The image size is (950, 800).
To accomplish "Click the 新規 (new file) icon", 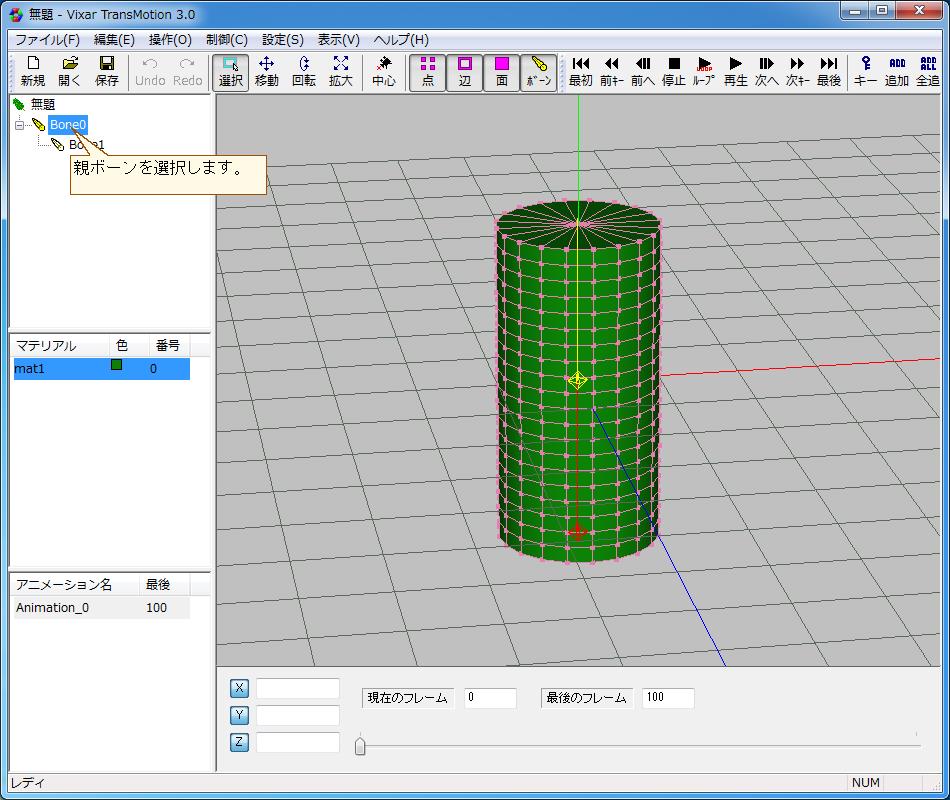I will 33,72.
